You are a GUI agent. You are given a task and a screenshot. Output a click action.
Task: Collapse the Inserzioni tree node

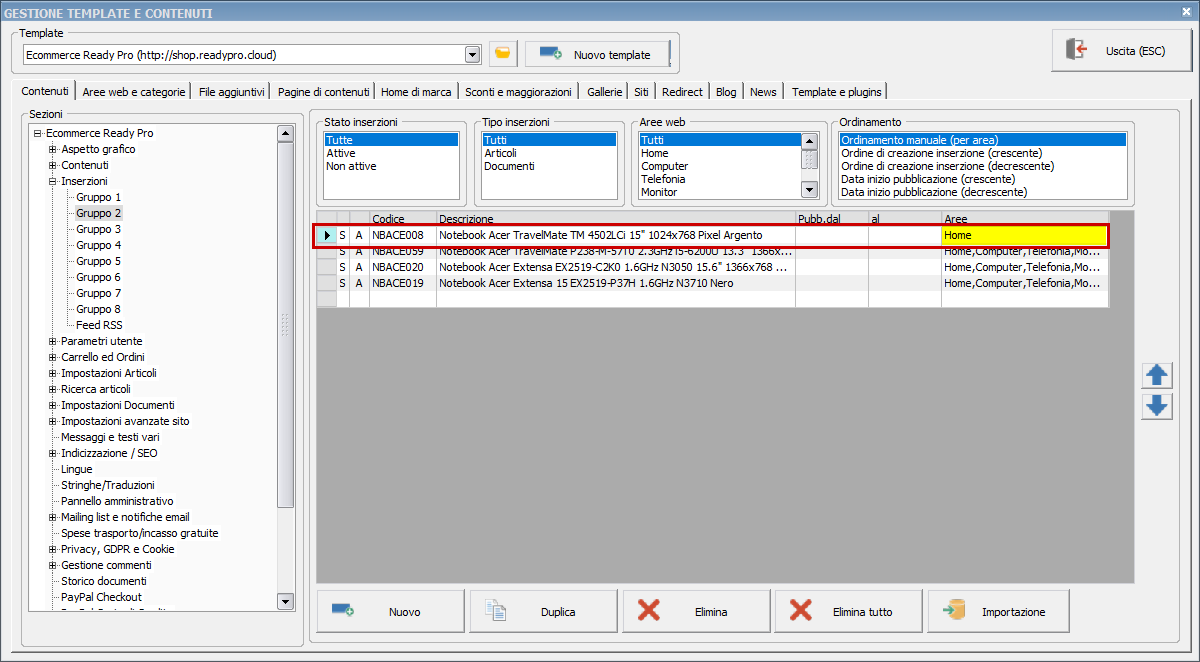(x=53, y=181)
